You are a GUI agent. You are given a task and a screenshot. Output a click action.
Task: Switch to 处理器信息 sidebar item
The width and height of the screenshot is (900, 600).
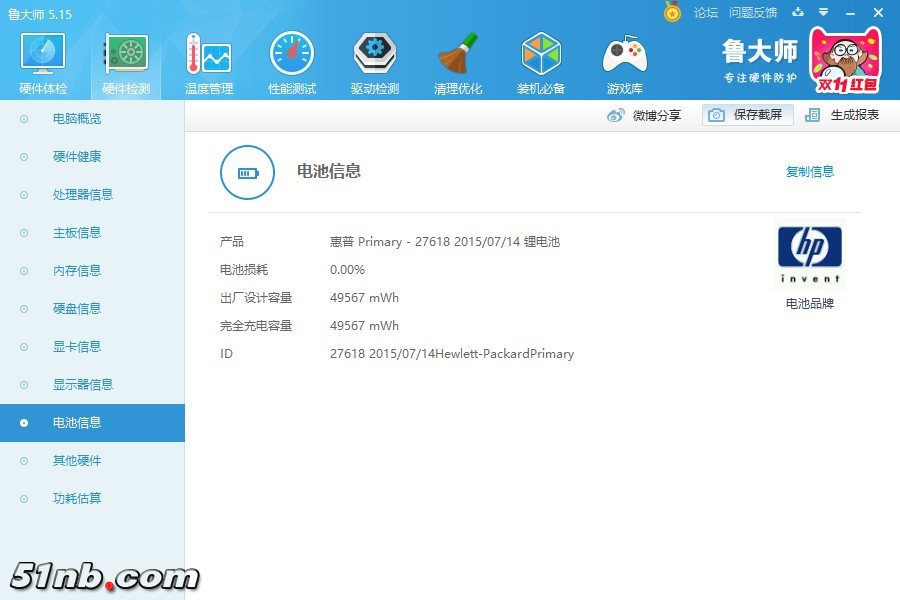(x=83, y=195)
